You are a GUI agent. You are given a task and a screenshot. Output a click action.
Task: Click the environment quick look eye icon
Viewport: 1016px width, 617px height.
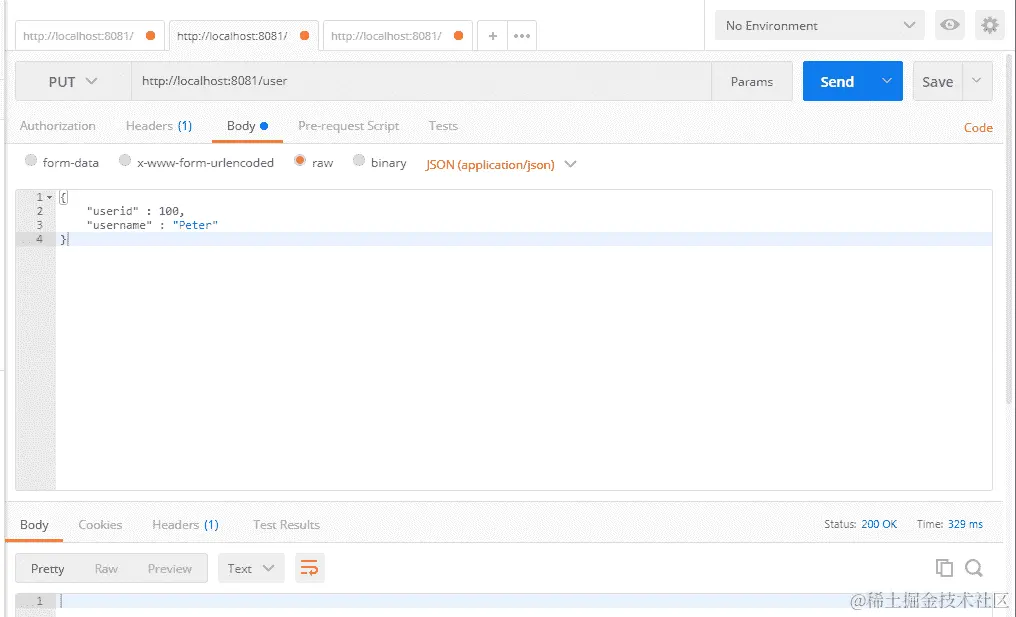tap(950, 25)
